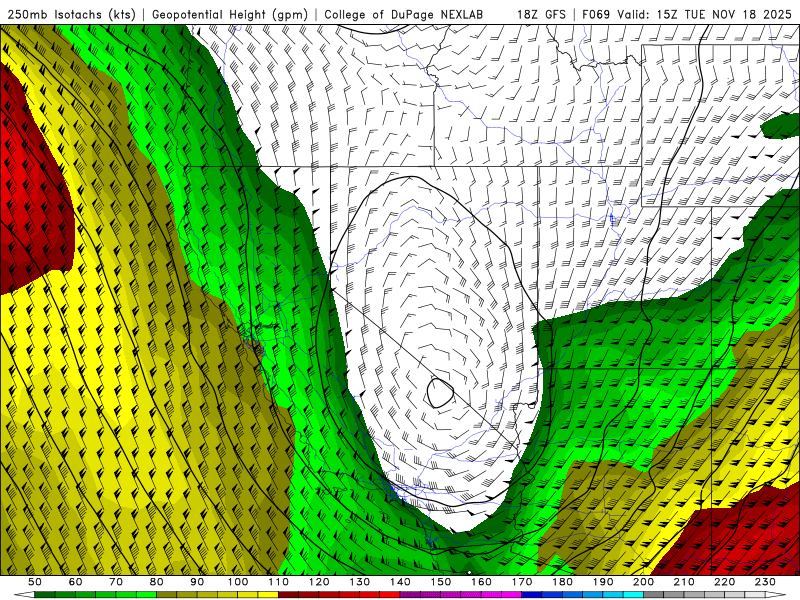The height and width of the screenshot is (600, 800).
Task: Click the small closed height contour at the low center
Action: [440, 393]
